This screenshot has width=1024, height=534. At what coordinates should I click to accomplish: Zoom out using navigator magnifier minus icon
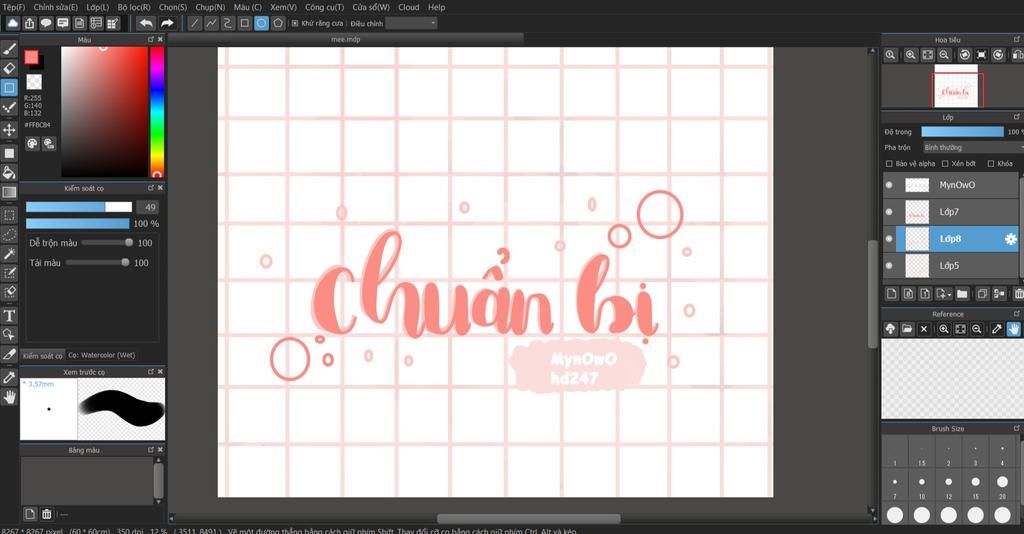(944, 55)
